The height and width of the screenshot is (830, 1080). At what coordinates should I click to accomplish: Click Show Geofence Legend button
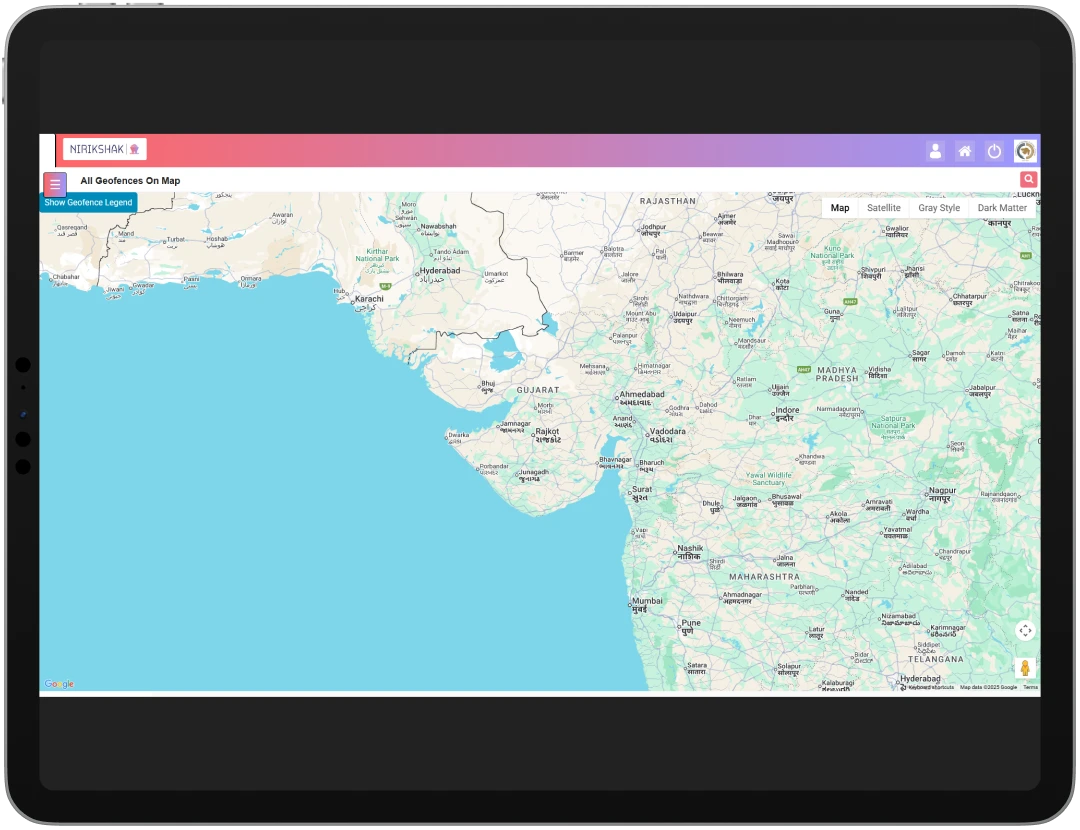[88, 203]
